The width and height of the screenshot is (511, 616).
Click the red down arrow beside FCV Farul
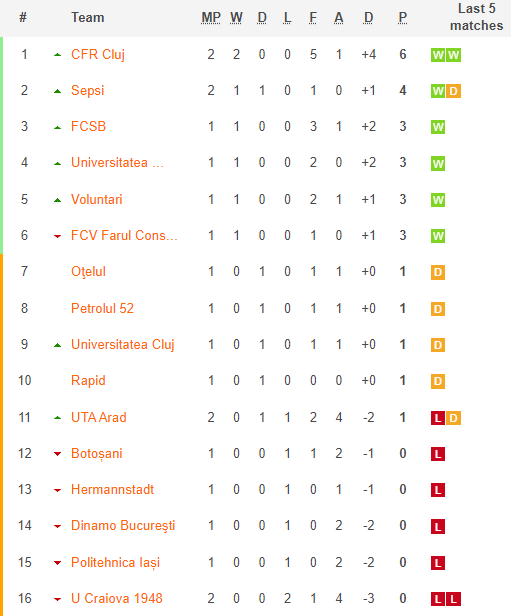57,236
